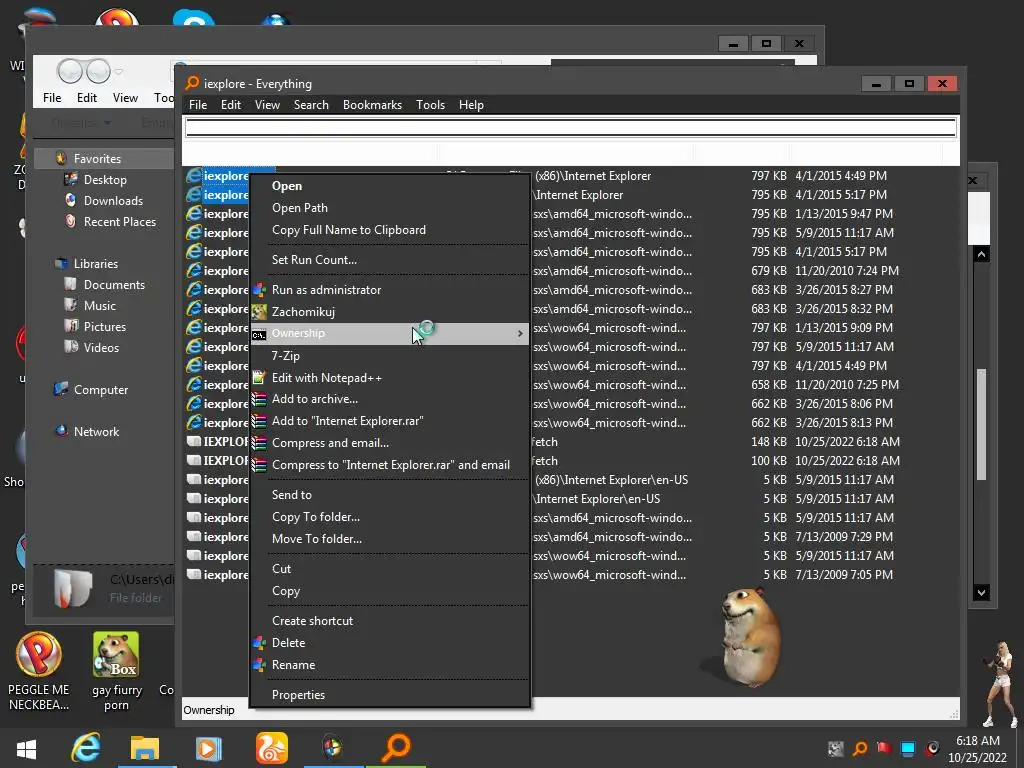The height and width of the screenshot is (768, 1024).
Task: Click the blue monitor network tray icon
Action: pos(908,748)
